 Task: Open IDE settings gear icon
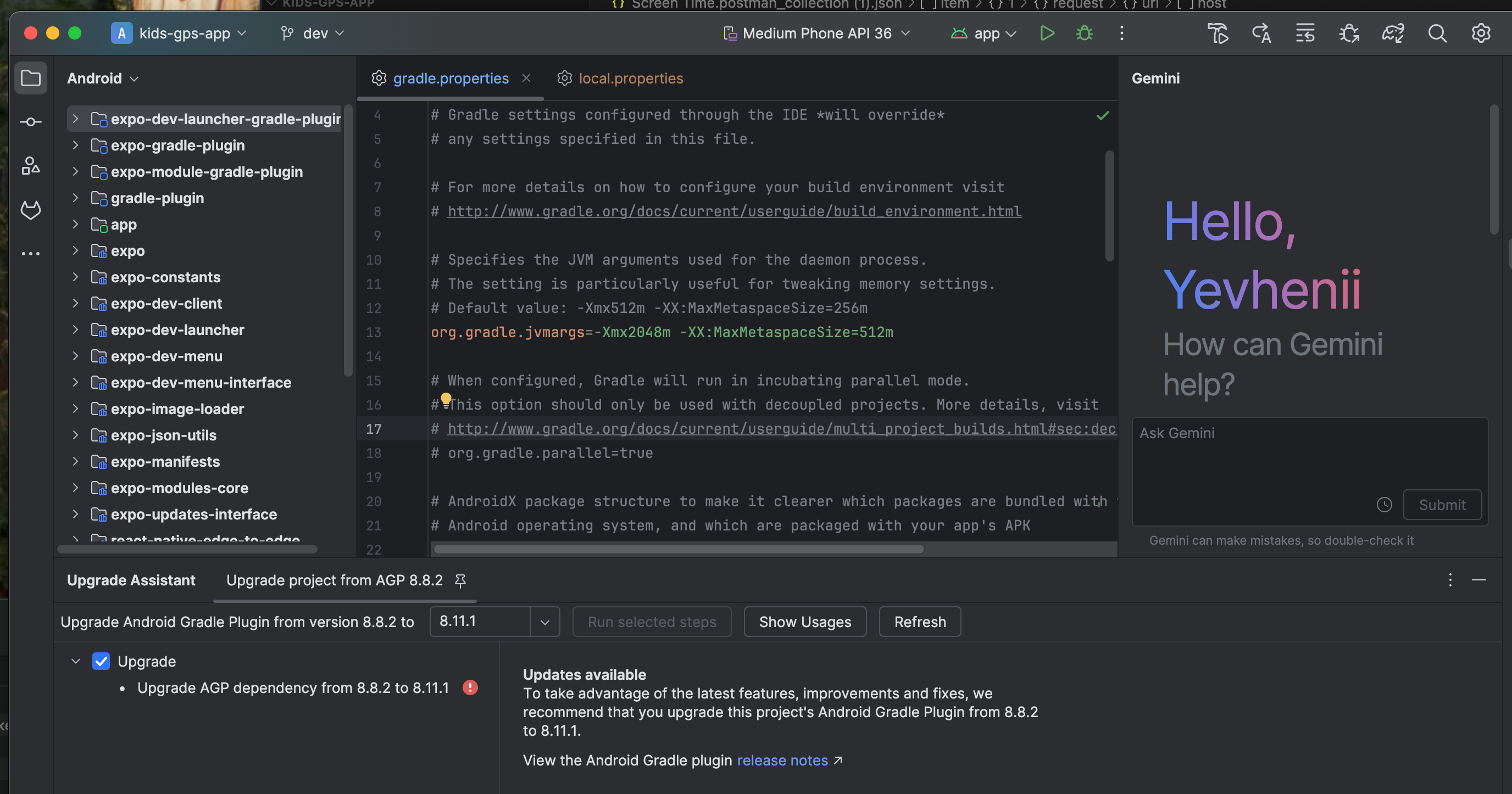1480,33
